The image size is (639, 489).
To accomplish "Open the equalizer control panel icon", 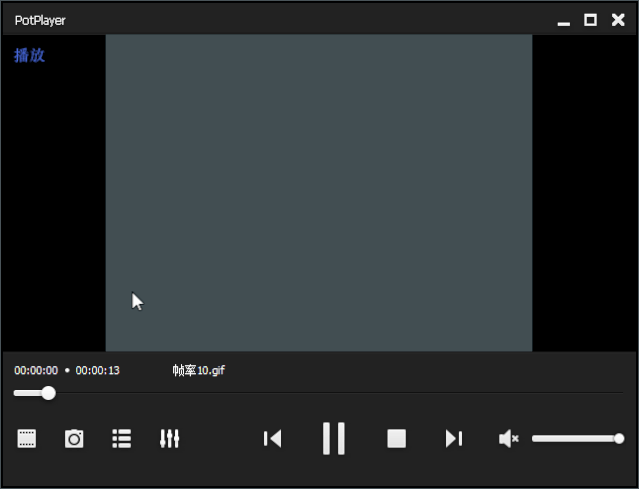I will pos(169,438).
